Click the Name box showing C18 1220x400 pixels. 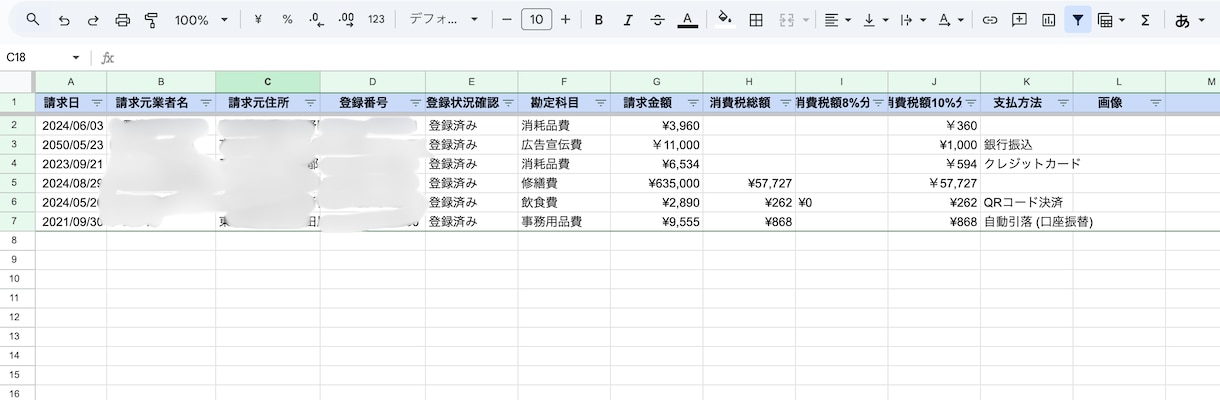(35, 58)
